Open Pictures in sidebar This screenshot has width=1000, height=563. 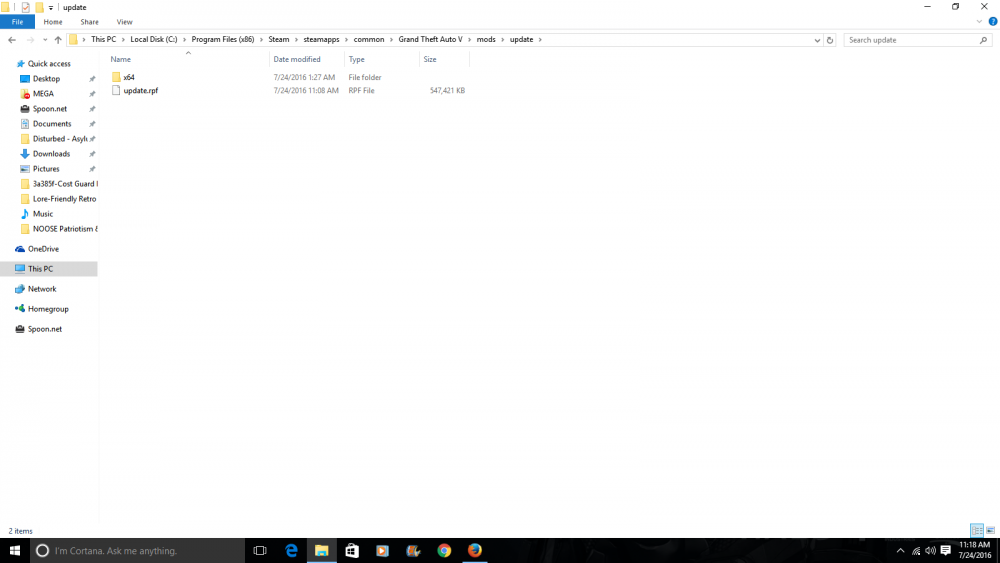(46, 169)
